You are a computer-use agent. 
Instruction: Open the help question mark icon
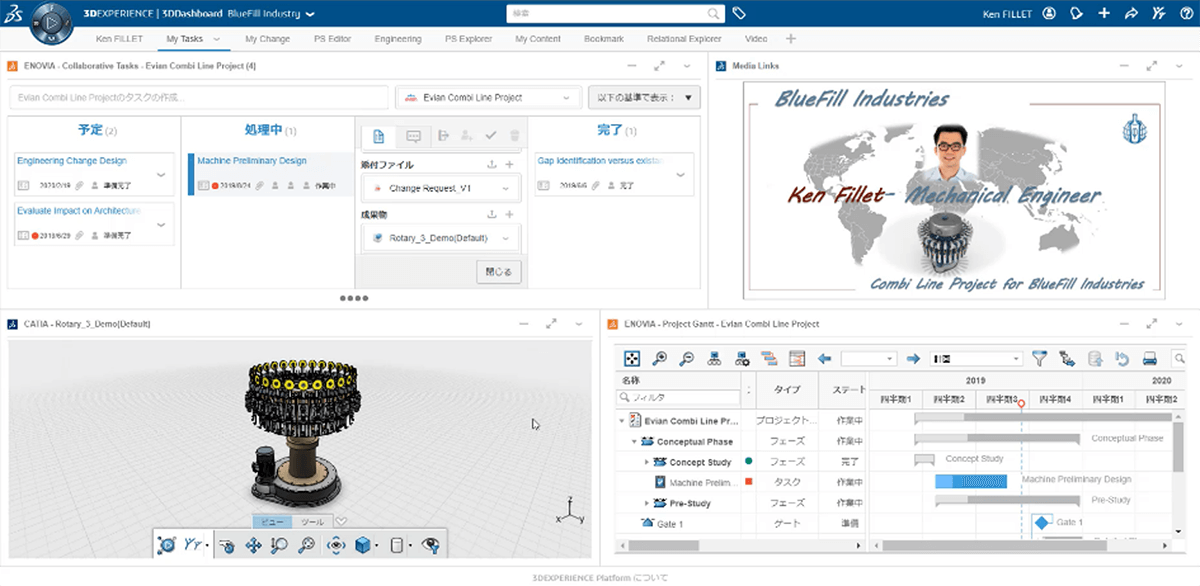pos(1185,14)
